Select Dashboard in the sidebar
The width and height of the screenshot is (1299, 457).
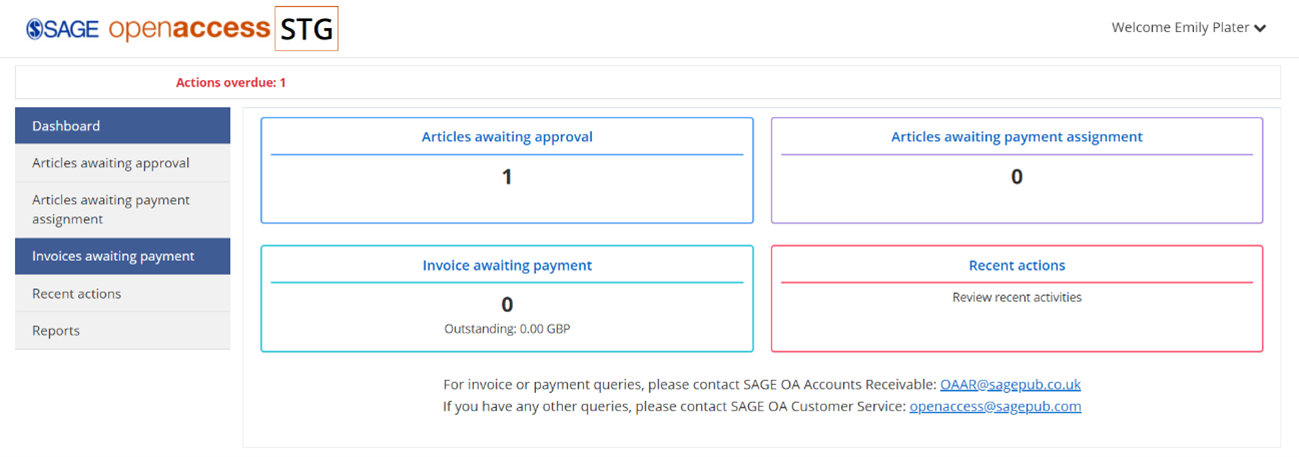pos(123,126)
